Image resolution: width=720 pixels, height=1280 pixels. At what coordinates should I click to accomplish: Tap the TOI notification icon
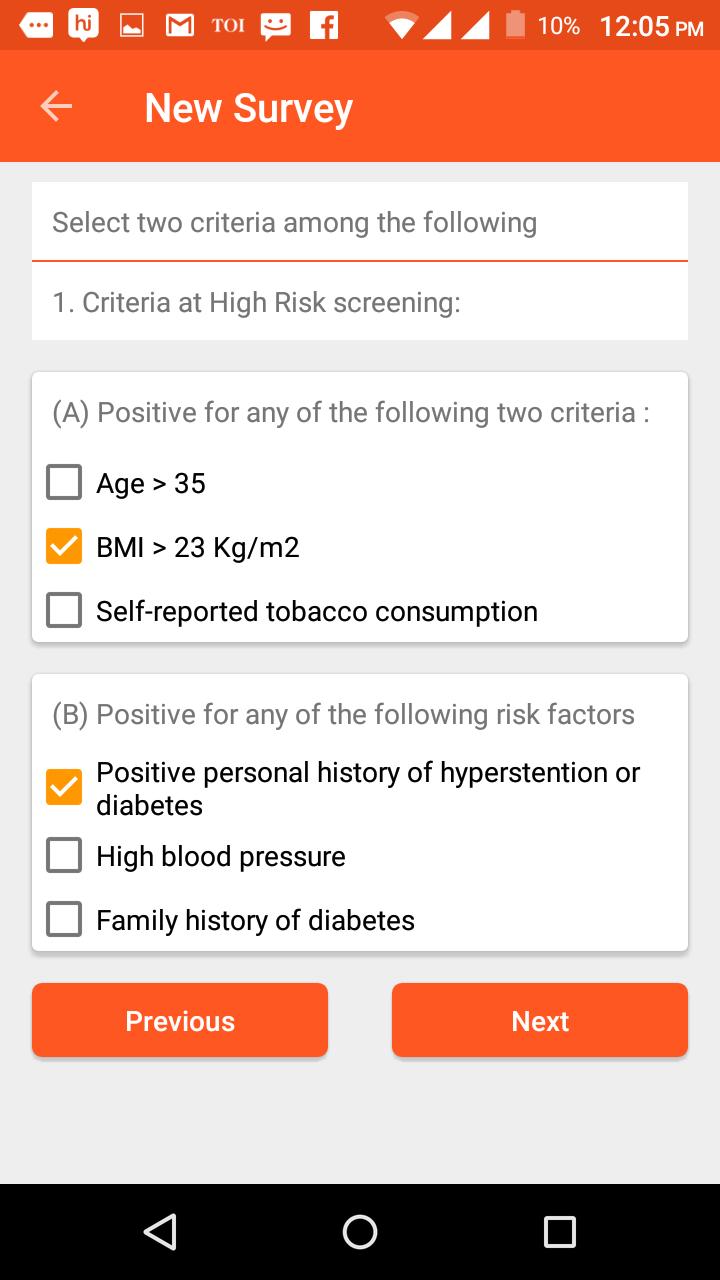(228, 27)
